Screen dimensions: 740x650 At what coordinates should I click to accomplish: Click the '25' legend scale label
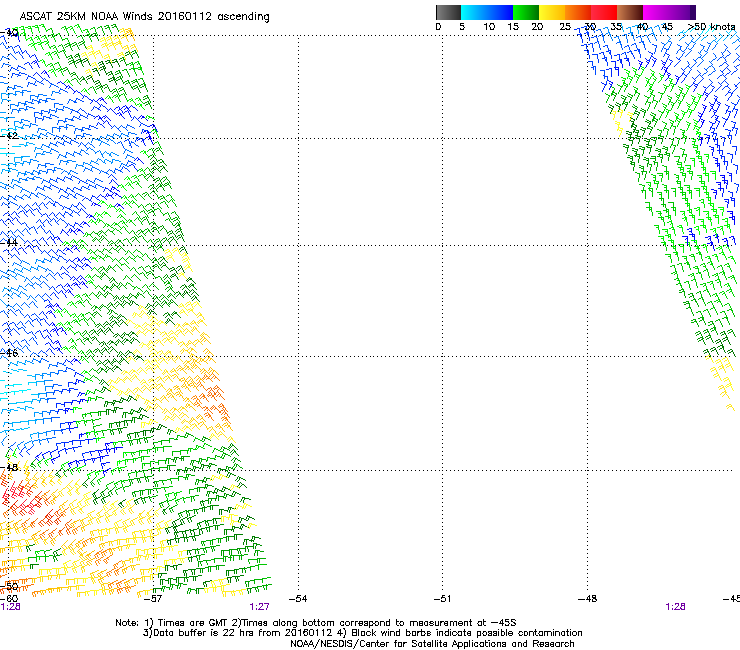[x=565, y=27]
